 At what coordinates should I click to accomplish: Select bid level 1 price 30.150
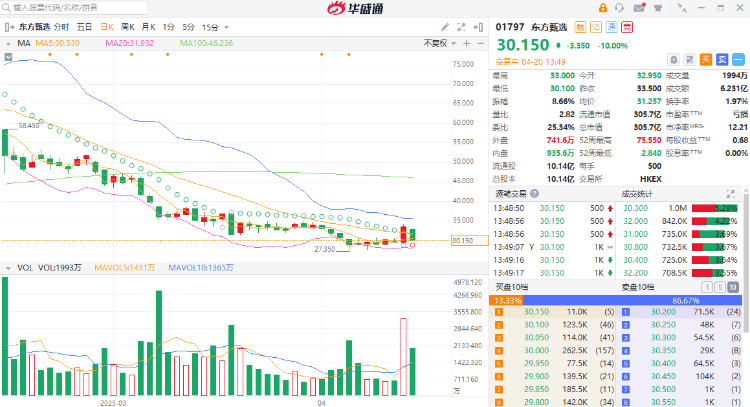point(537,312)
